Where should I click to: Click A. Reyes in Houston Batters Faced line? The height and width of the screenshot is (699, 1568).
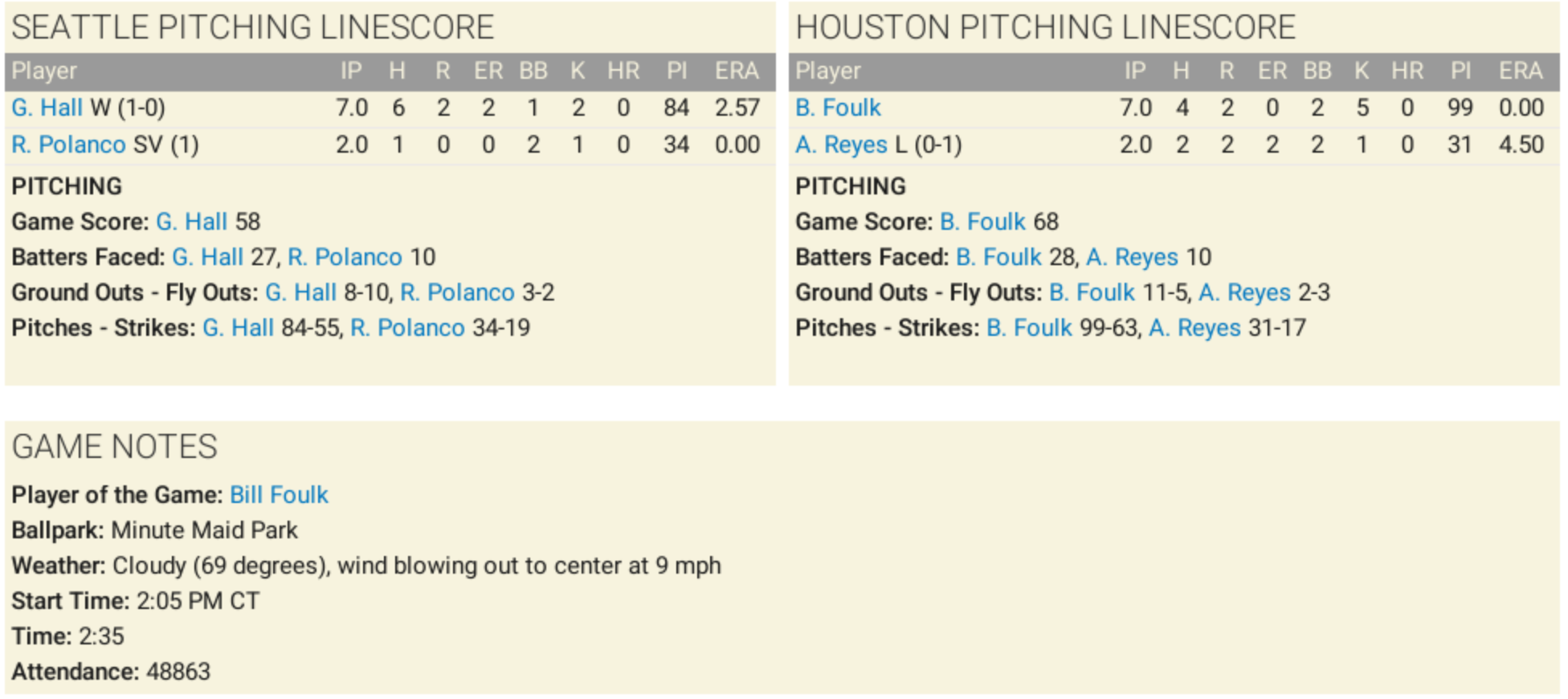(x=1132, y=257)
